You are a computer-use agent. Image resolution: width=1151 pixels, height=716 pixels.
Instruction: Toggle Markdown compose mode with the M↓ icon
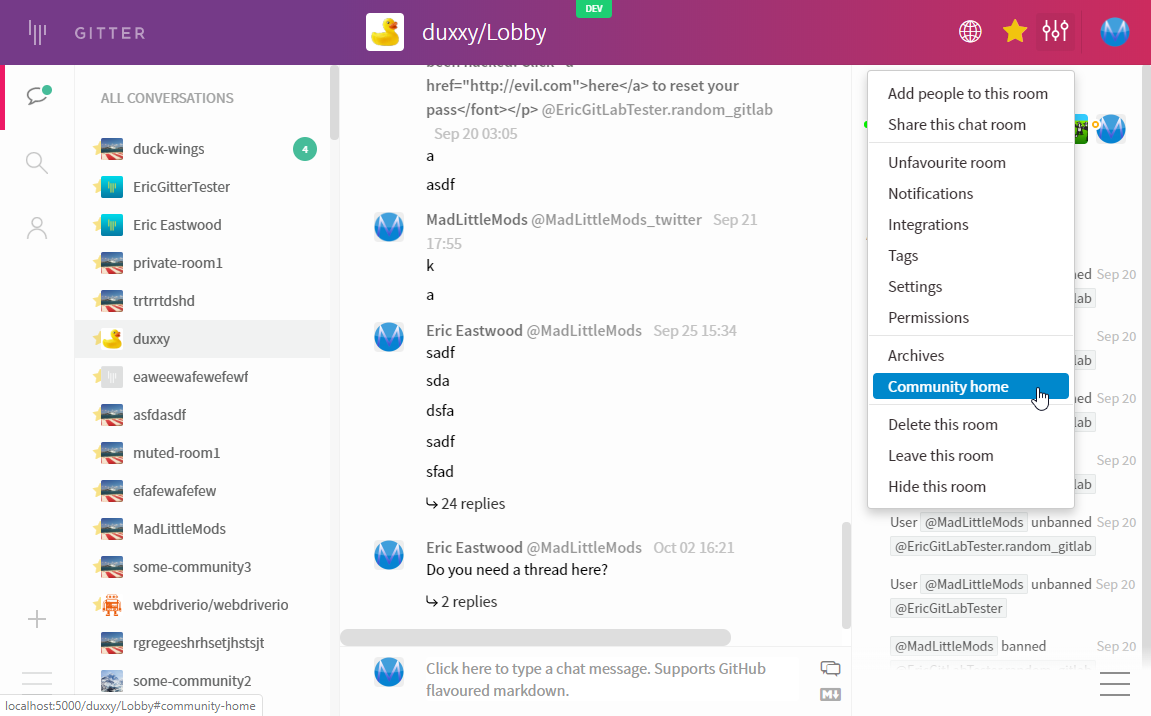click(x=830, y=694)
